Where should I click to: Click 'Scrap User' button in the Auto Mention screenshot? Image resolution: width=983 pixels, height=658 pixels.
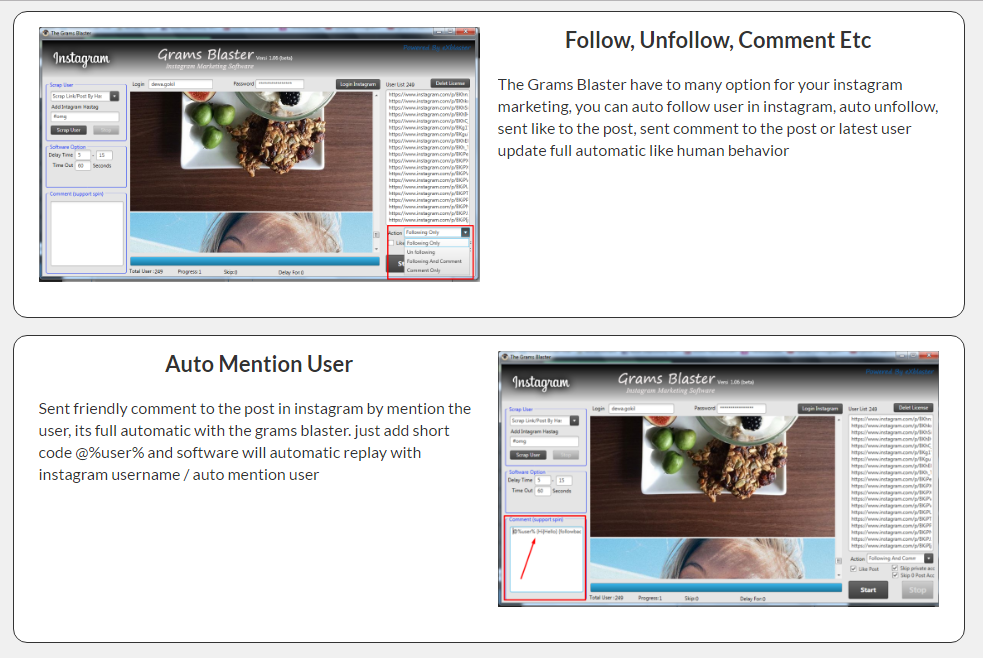(528, 455)
